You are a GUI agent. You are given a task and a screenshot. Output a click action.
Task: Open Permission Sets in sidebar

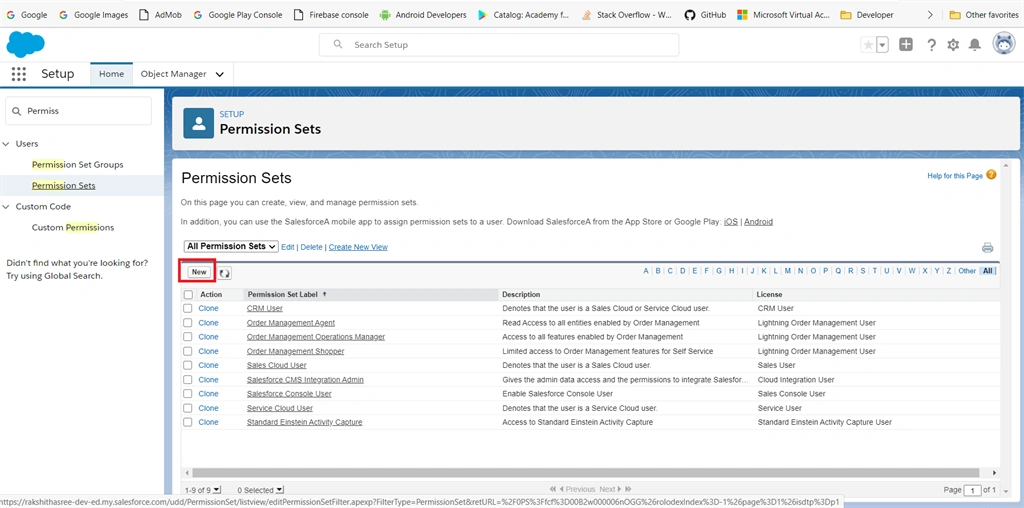(x=63, y=185)
